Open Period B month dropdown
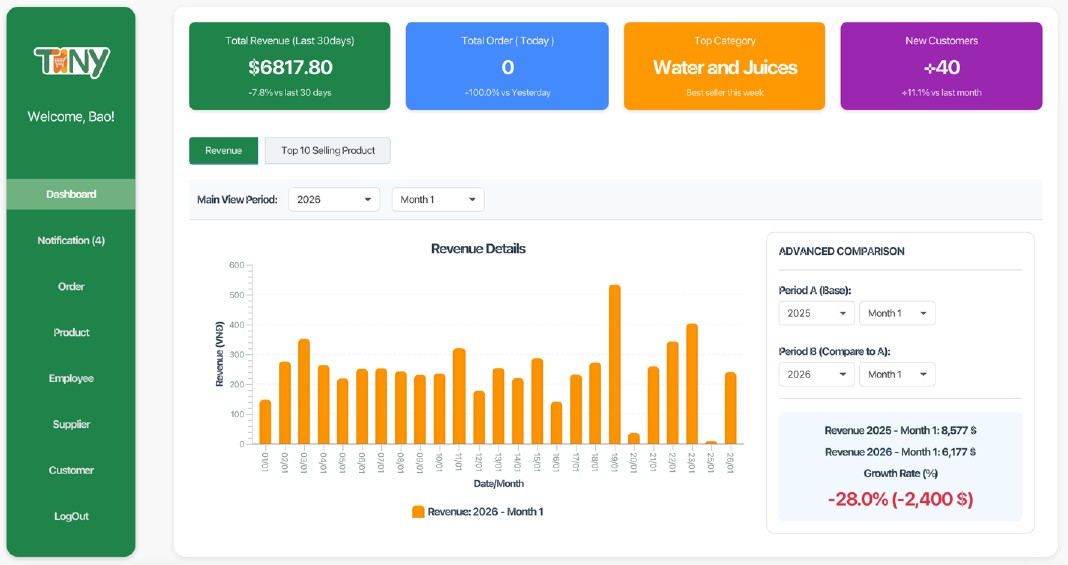This screenshot has height=565, width=1068. 897,374
